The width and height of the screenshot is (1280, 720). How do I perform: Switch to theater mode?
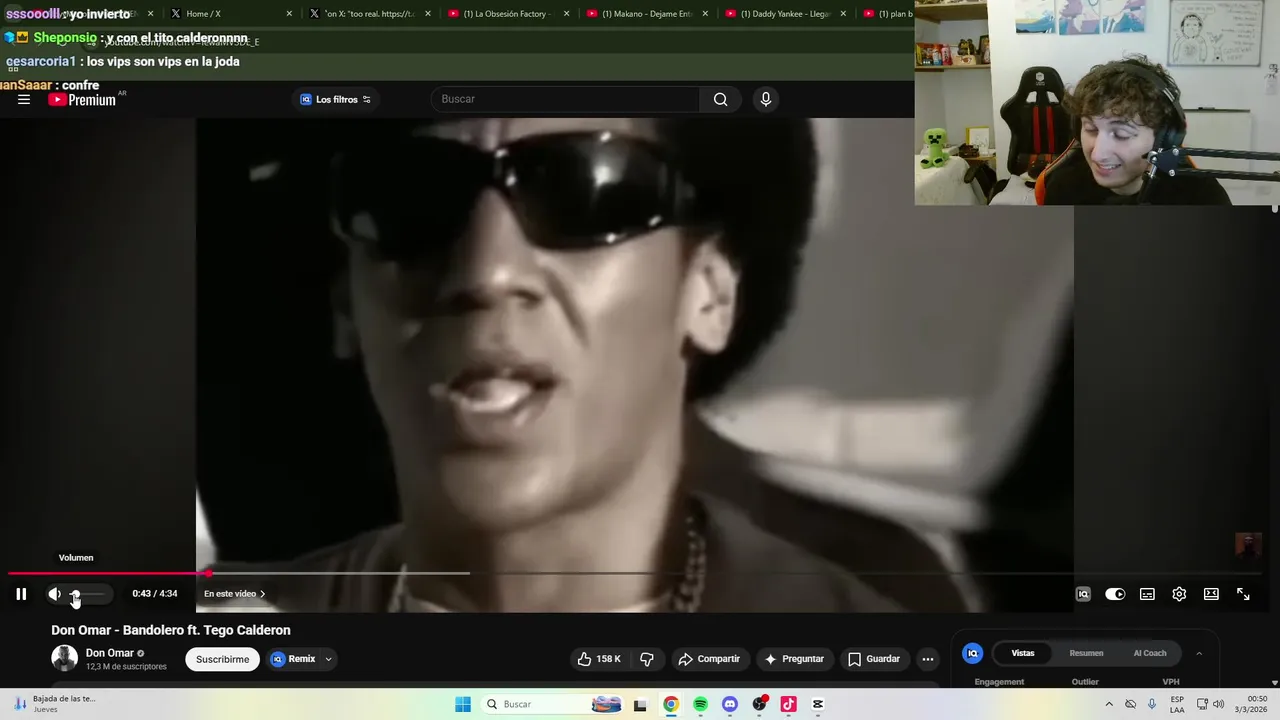click(x=1211, y=594)
